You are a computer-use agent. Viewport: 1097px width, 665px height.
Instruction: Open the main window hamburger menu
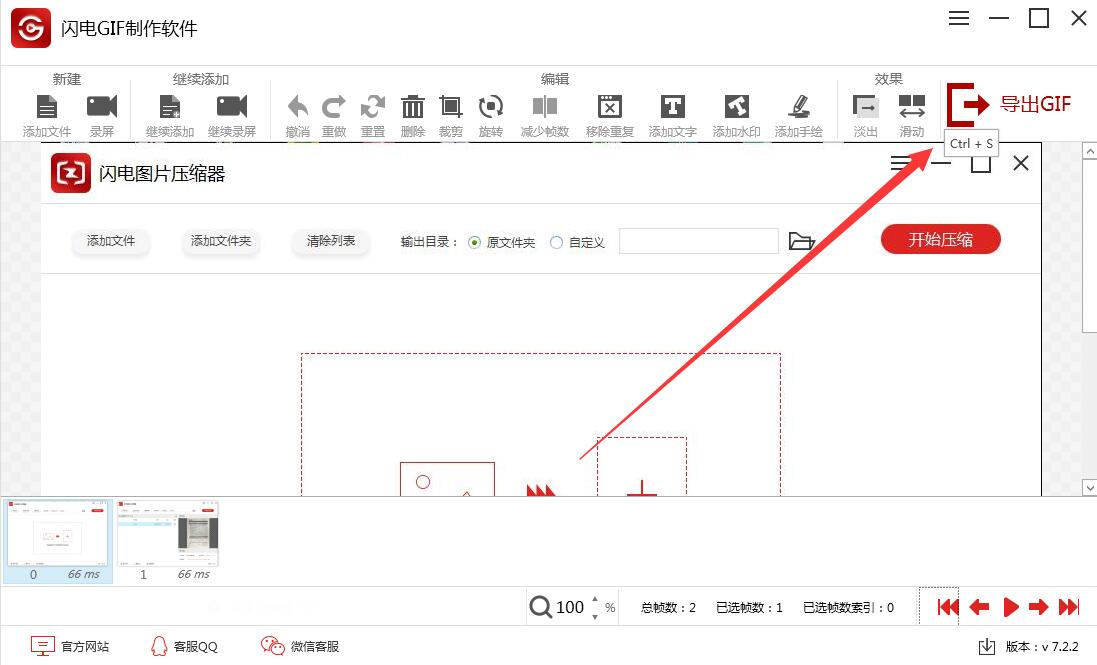[x=958, y=17]
